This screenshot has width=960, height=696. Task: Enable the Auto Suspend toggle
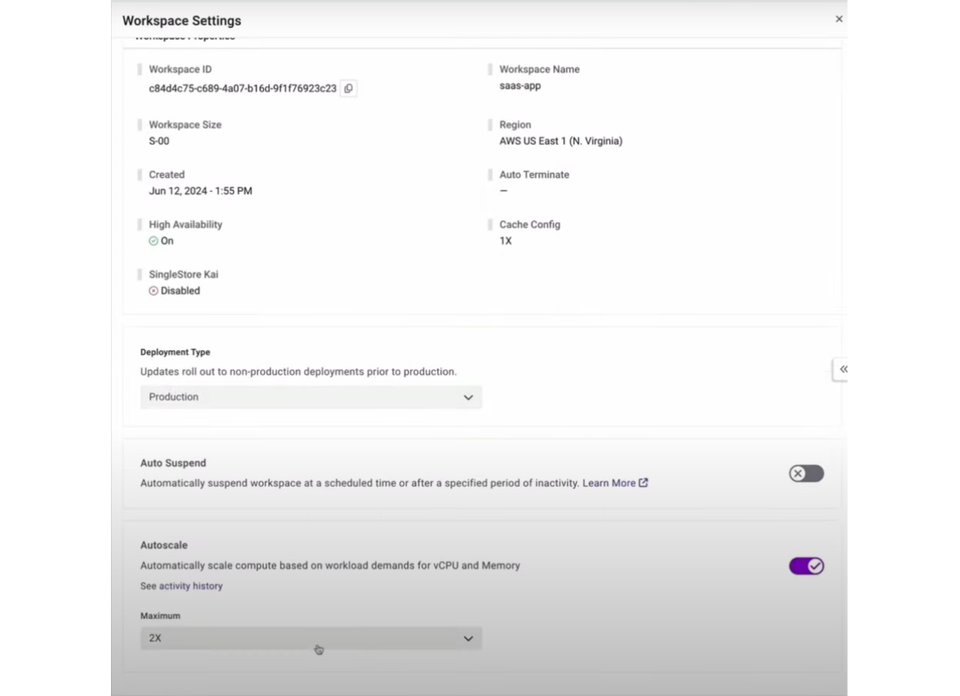coord(806,473)
